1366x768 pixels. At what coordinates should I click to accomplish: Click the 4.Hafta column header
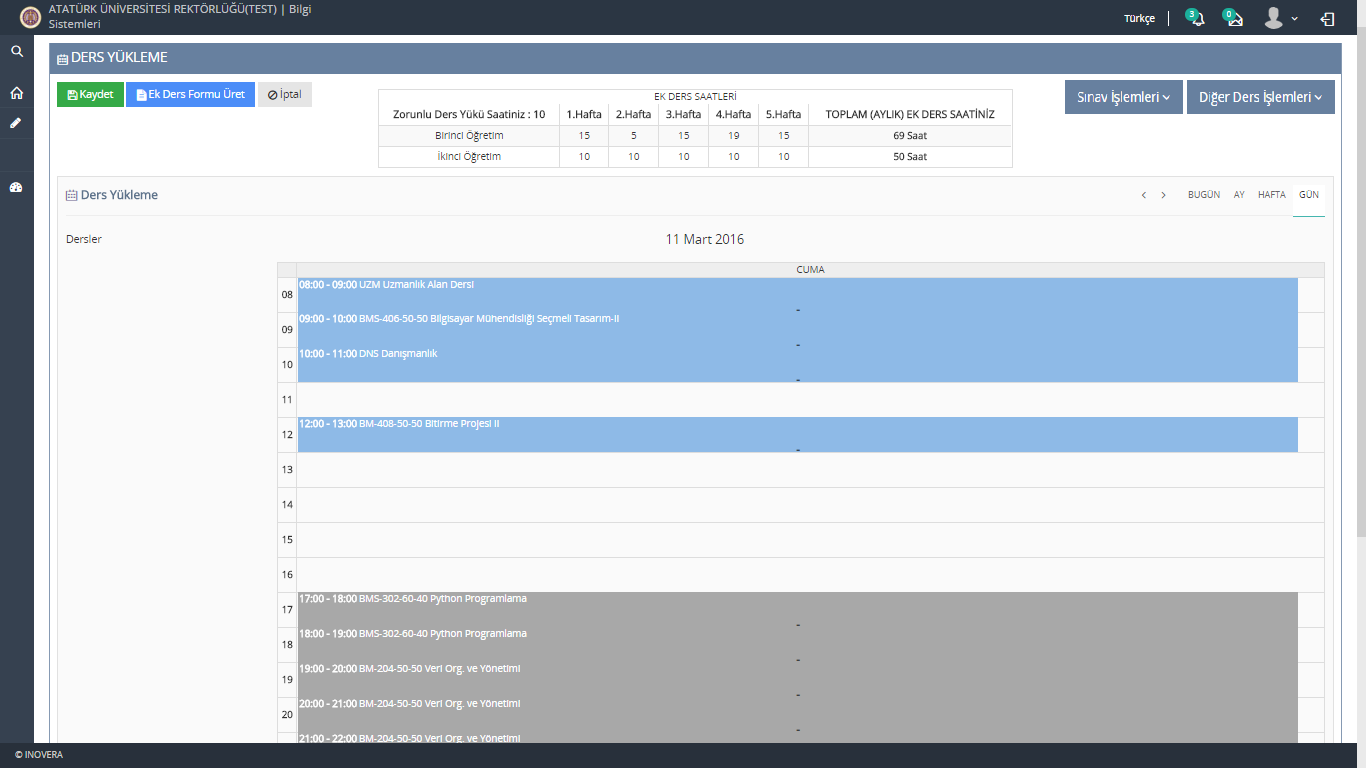(x=733, y=114)
